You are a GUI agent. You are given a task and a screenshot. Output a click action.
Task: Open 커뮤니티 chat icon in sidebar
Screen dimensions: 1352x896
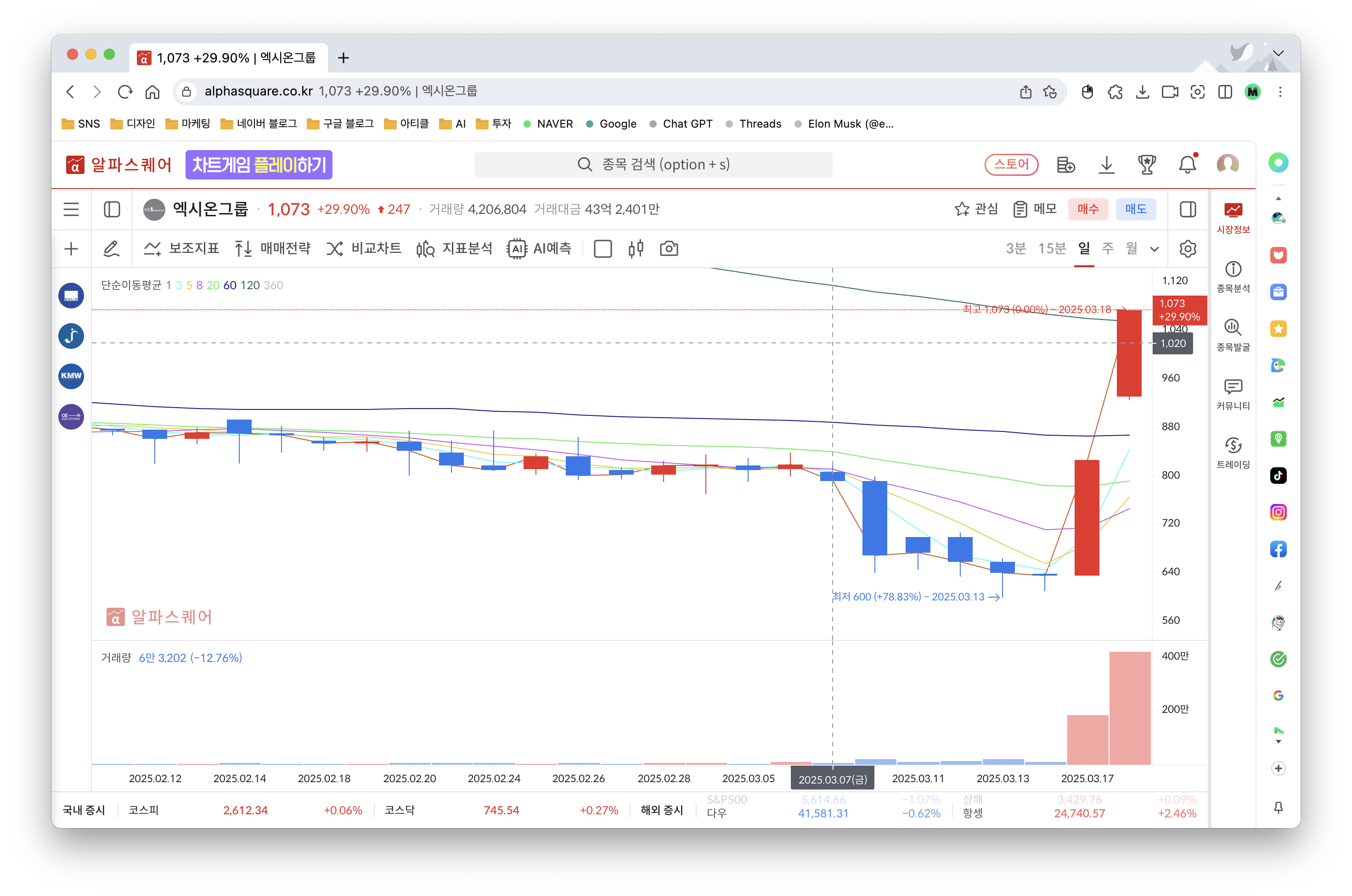1233,393
